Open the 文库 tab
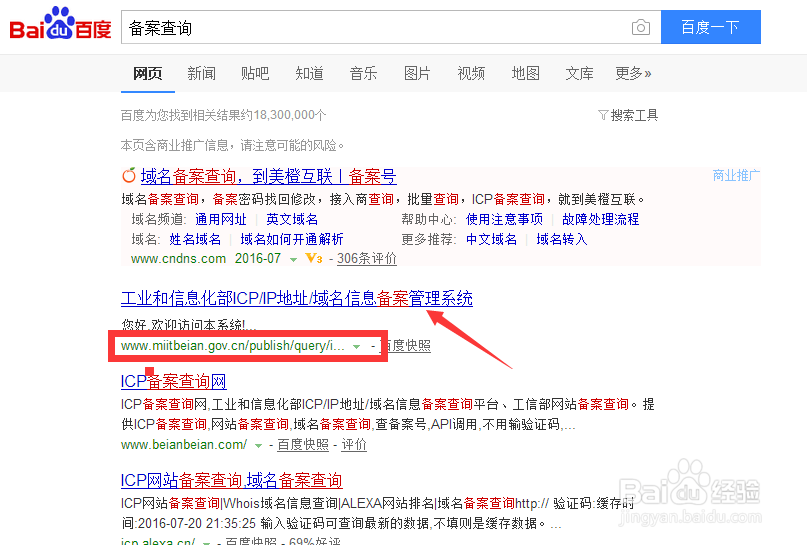This screenshot has height=545, width=807. click(580, 74)
